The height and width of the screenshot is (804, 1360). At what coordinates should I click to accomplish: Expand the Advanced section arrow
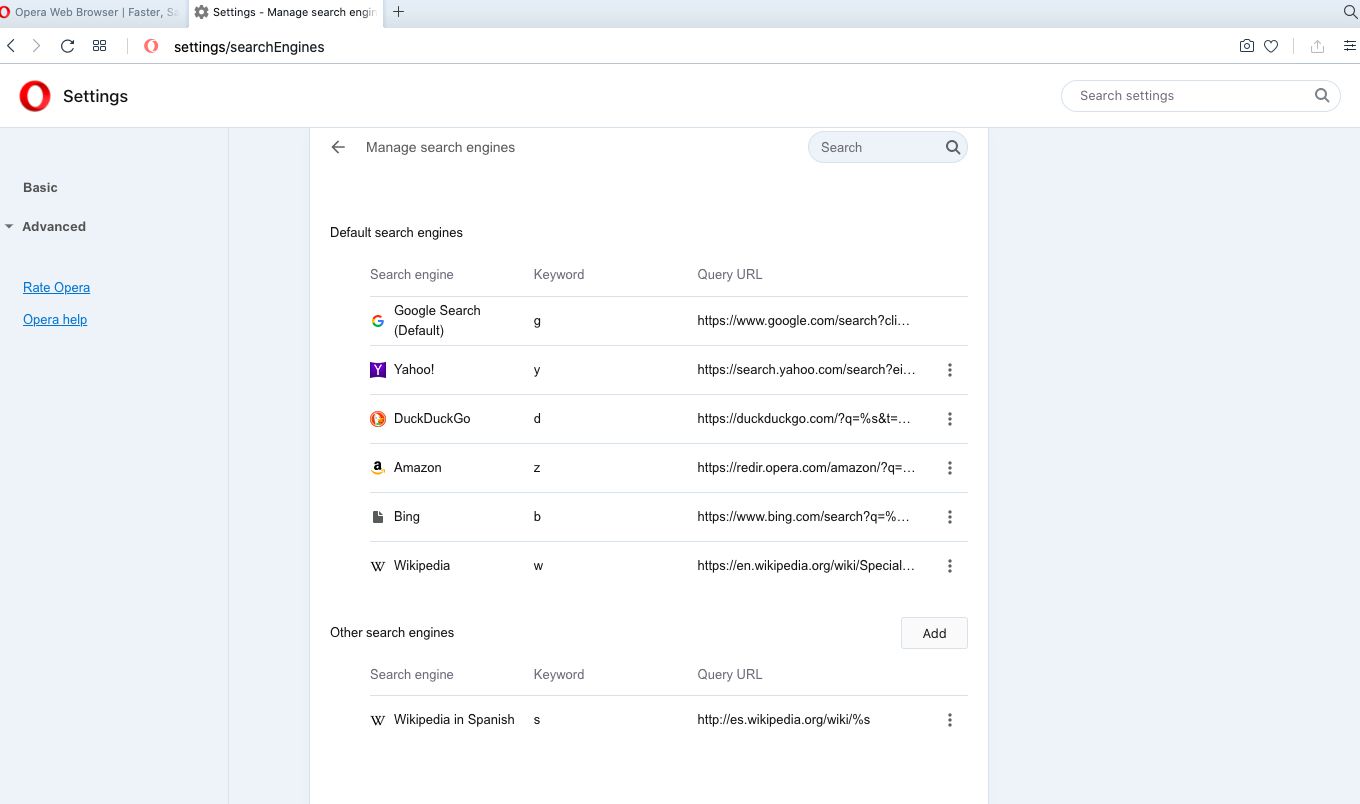[x=9, y=227]
